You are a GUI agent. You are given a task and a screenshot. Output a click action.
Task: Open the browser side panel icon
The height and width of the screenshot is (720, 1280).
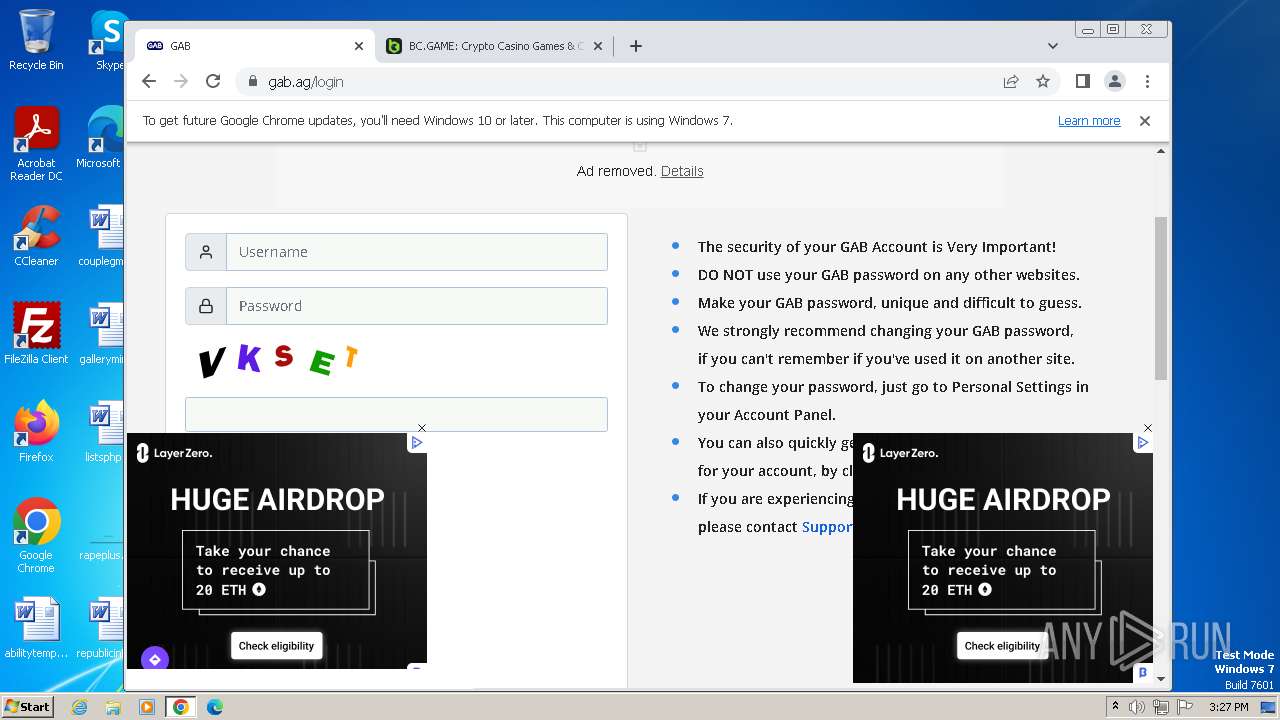[x=1083, y=81]
